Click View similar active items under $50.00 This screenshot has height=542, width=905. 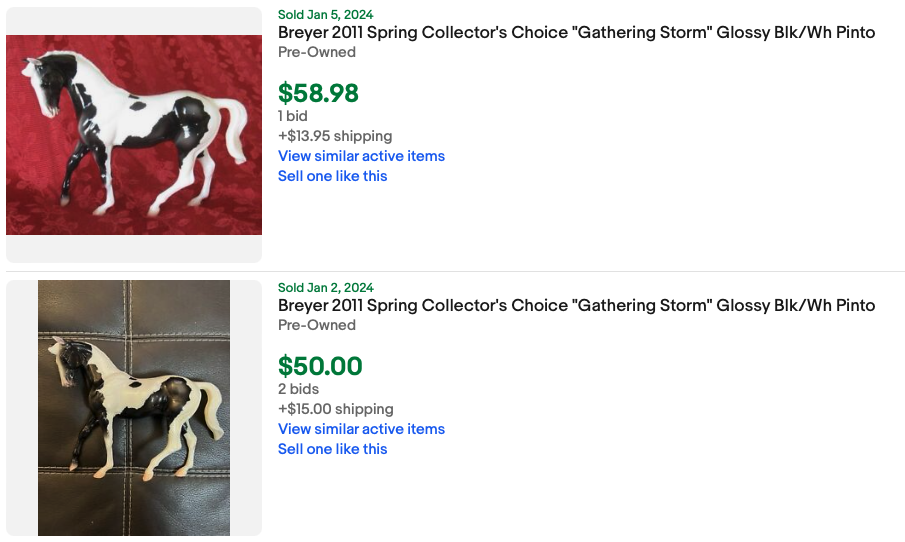(361, 429)
